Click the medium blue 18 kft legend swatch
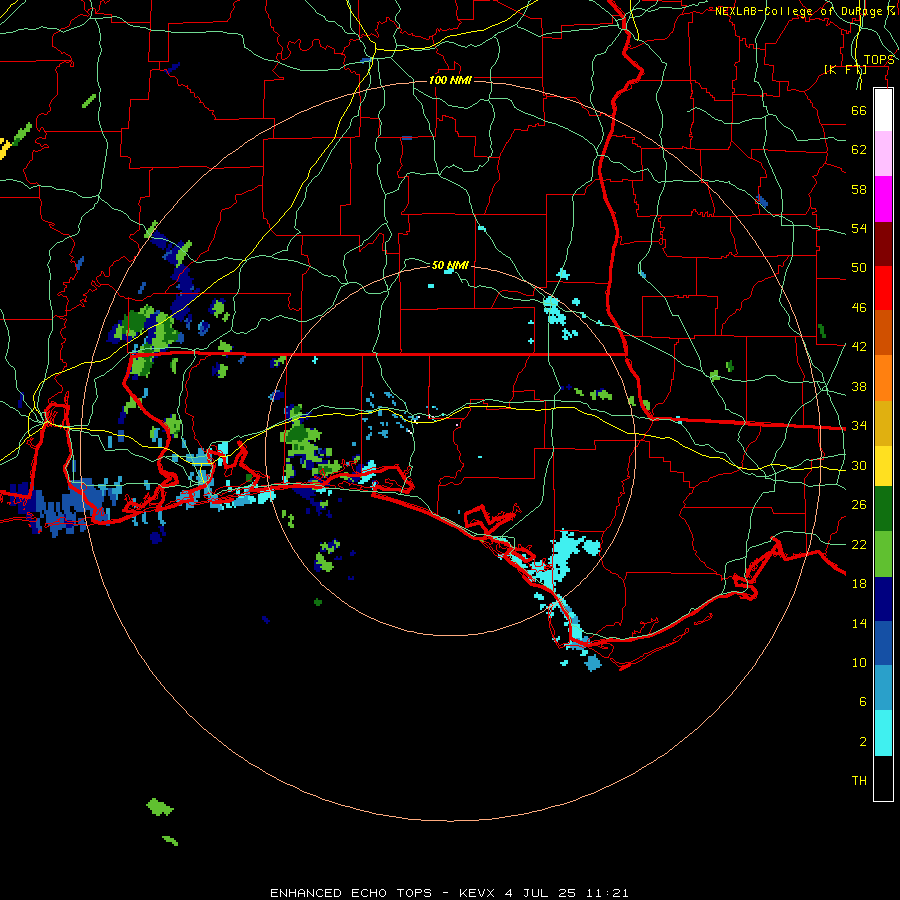The width and height of the screenshot is (900, 900). (883, 643)
